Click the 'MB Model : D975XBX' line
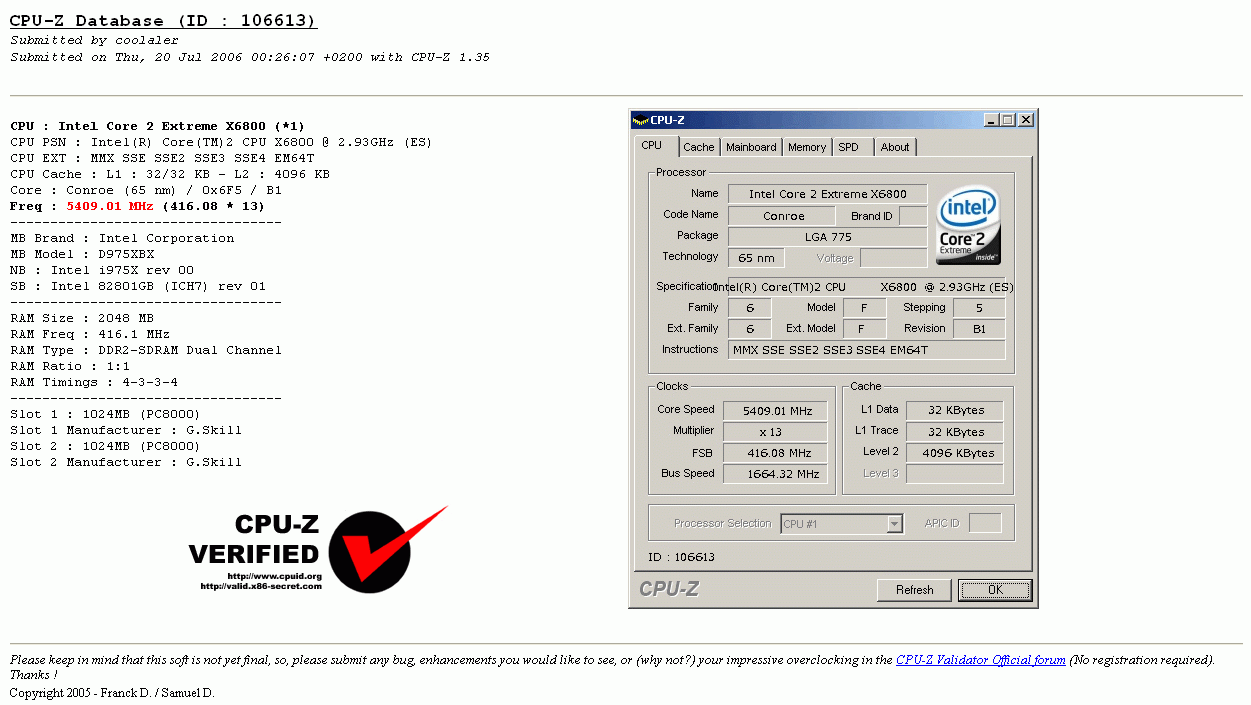Image resolution: width=1251 pixels, height=705 pixels. pos(82,254)
